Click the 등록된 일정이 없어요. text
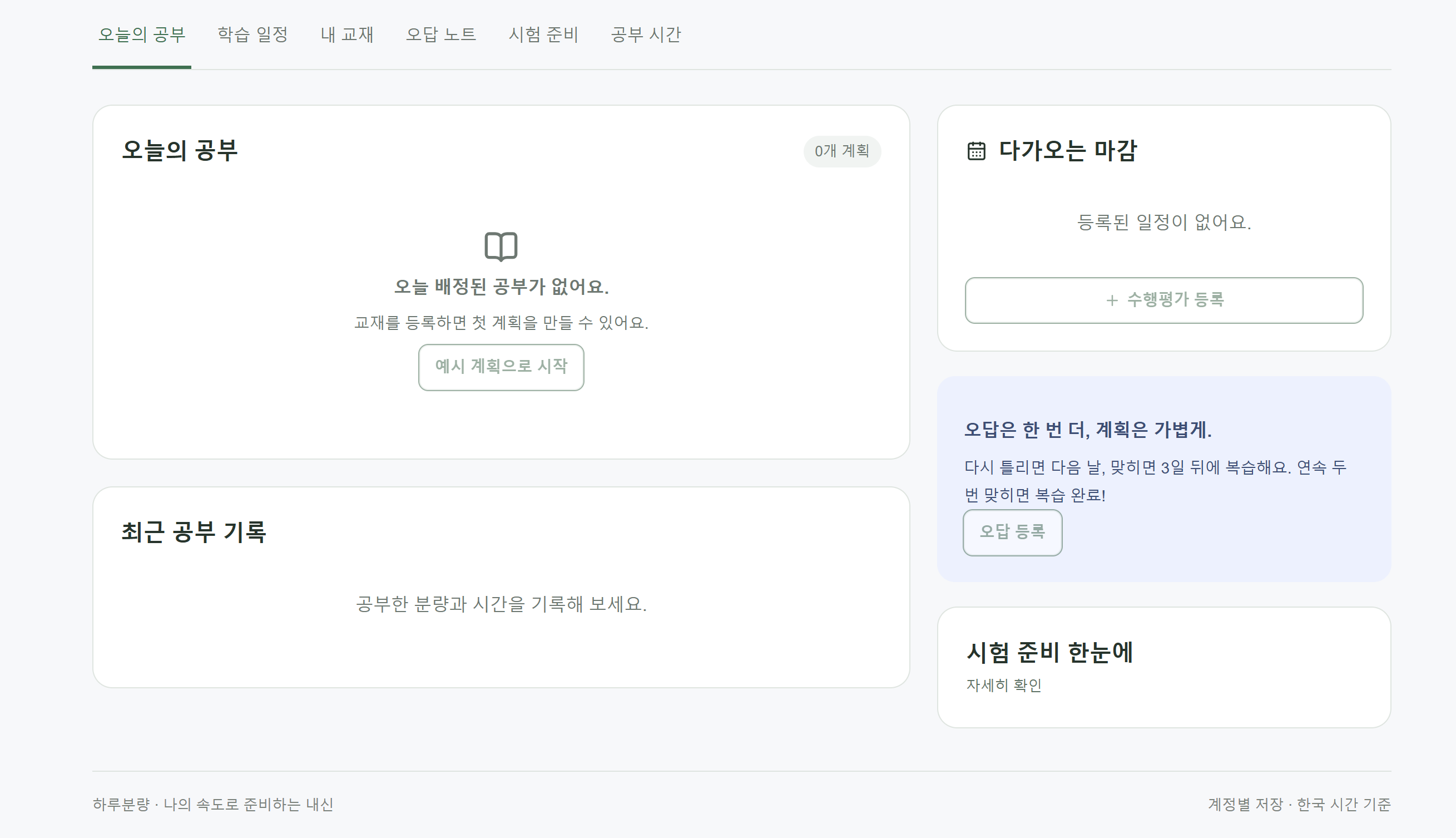Screen dimensions: 1456x838 coord(1164,222)
